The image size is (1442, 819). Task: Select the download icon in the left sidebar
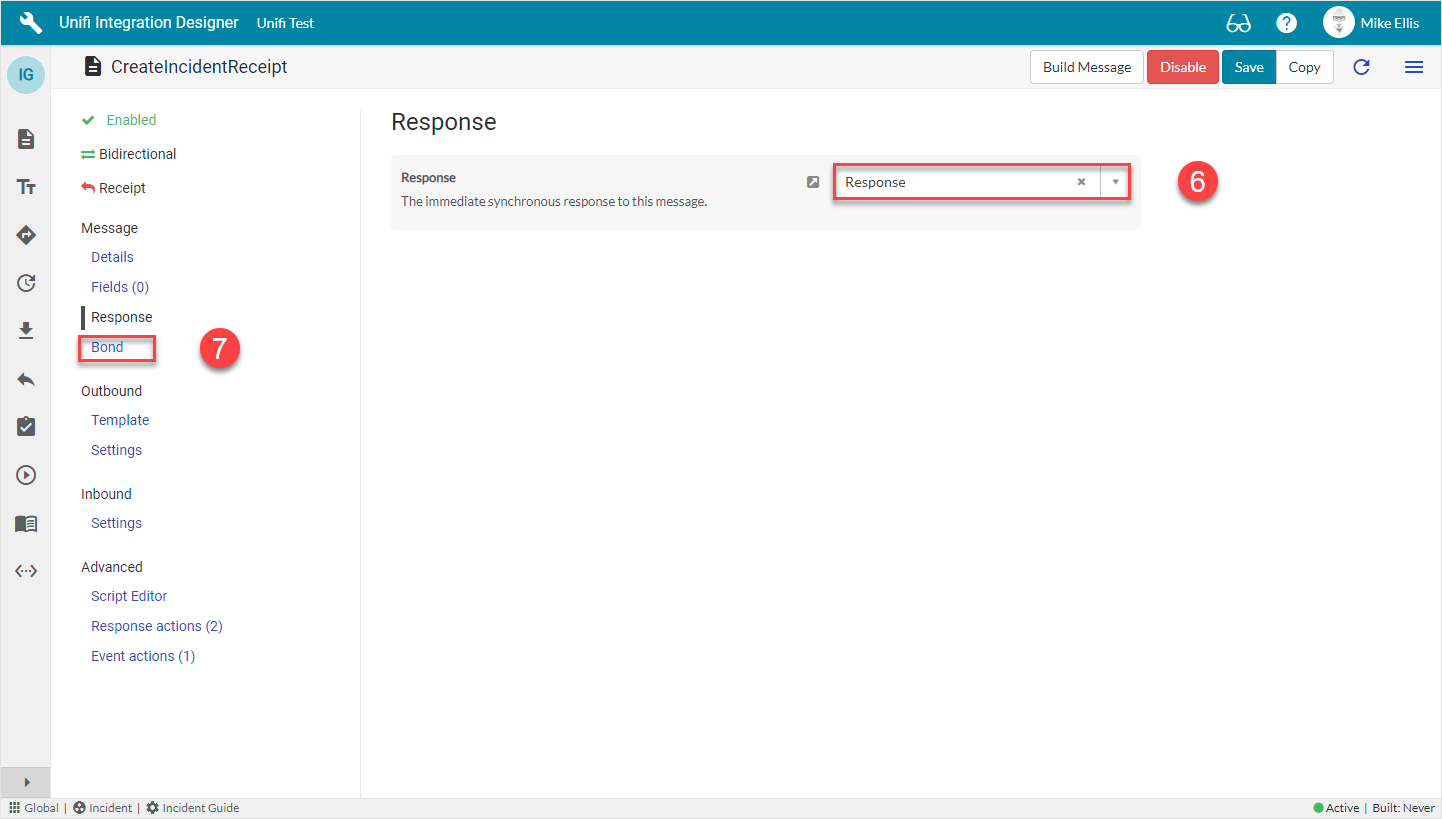25,331
